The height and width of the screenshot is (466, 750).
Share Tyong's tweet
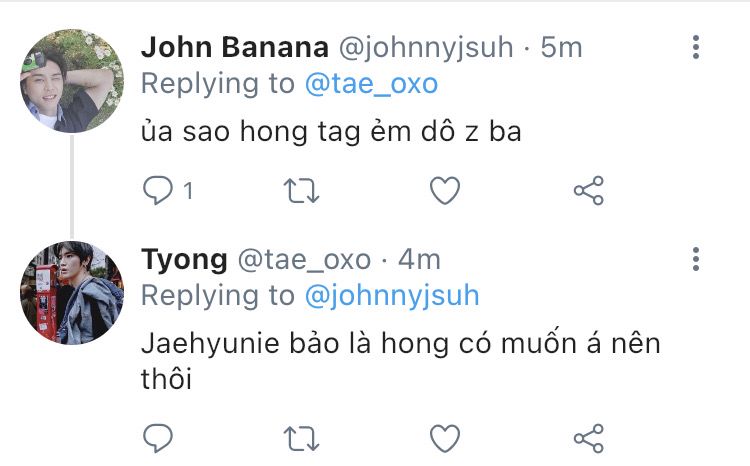click(588, 438)
